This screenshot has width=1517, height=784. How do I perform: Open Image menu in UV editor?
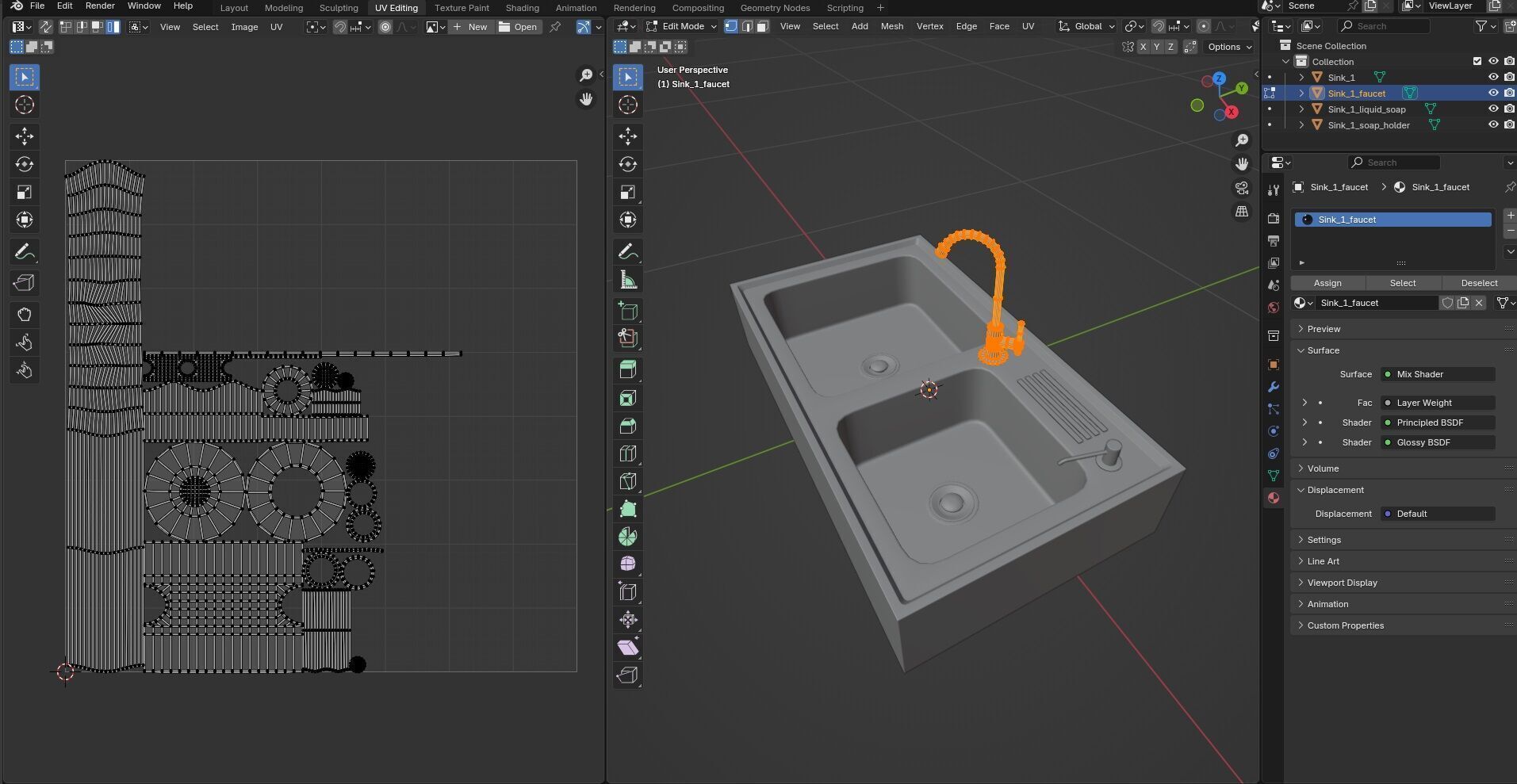[x=244, y=27]
